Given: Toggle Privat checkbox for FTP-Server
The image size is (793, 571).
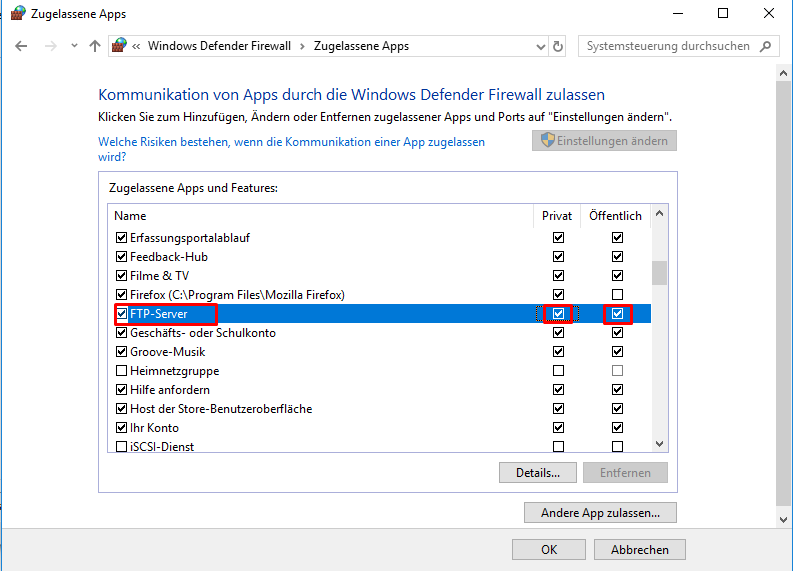Looking at the screenshot, I should [558, 314].
